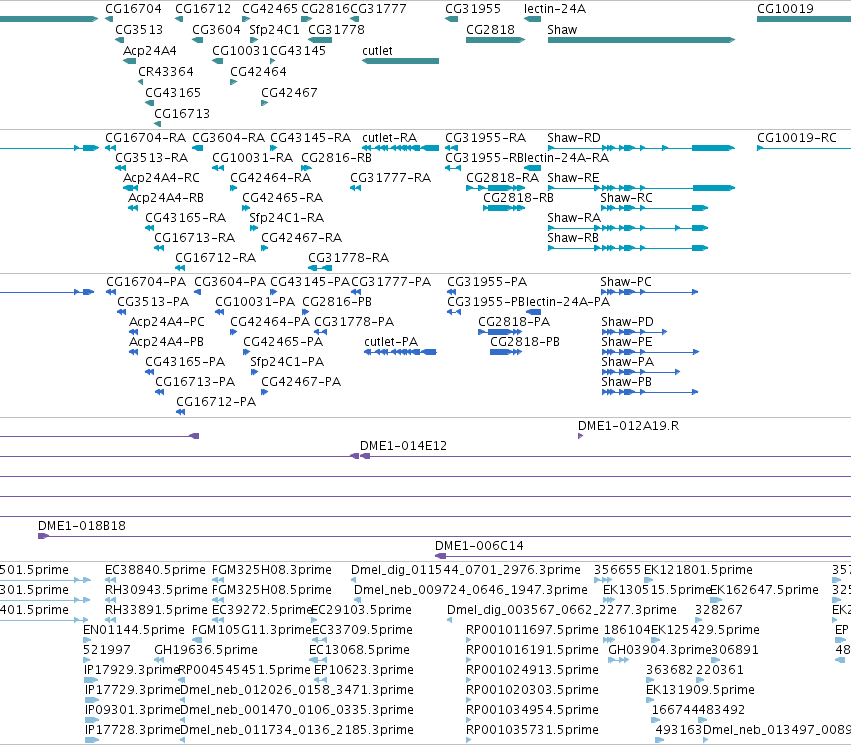Select transcript CG2818-RB
Viewport: 851px width, 745px height.
[x=518, y=198]
